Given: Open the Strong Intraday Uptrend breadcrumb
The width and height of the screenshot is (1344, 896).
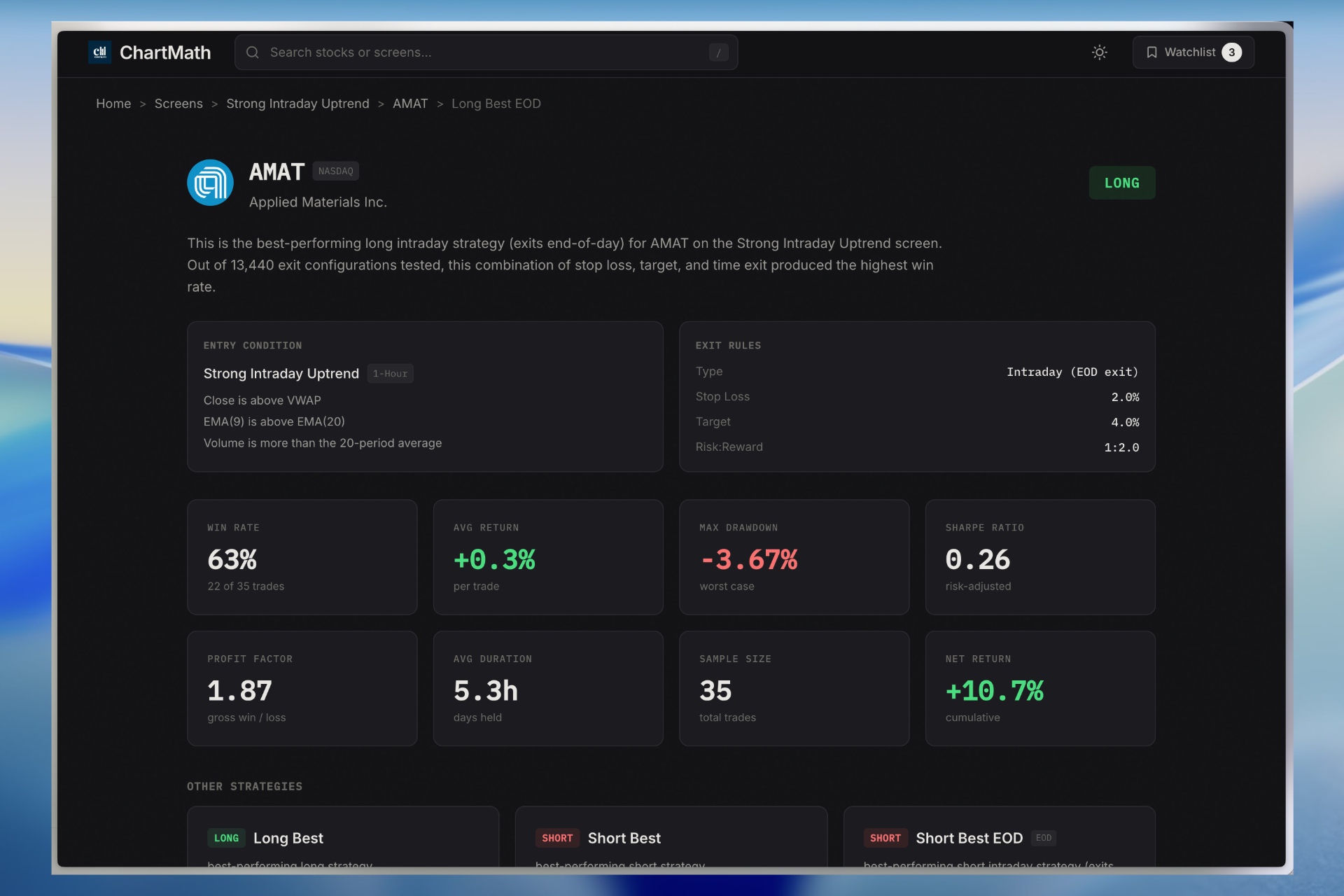Looking at the screenshot, I should pos(297,103).
